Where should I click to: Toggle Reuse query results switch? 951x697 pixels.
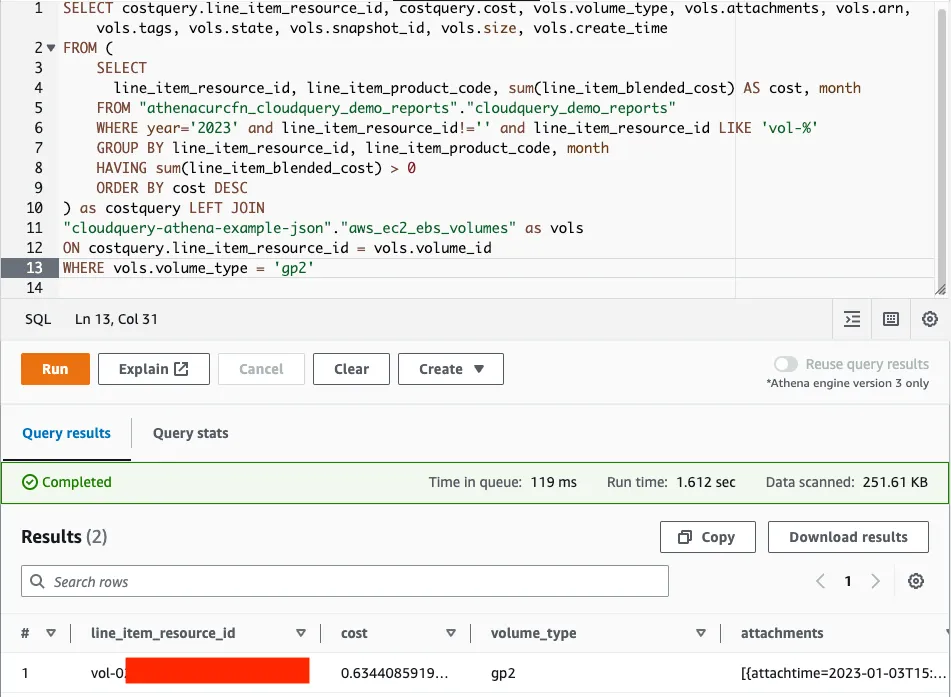786,364
